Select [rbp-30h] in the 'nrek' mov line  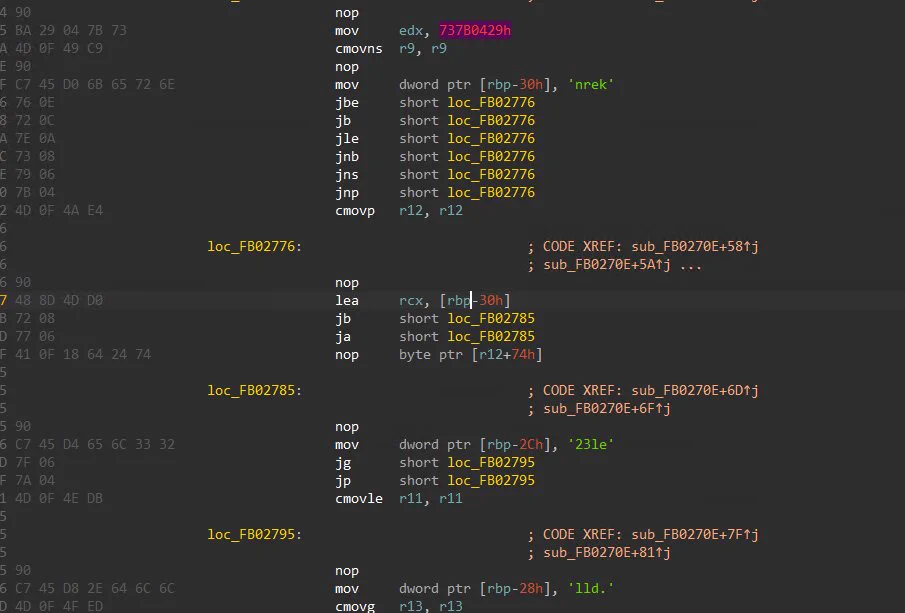[515, 84]
